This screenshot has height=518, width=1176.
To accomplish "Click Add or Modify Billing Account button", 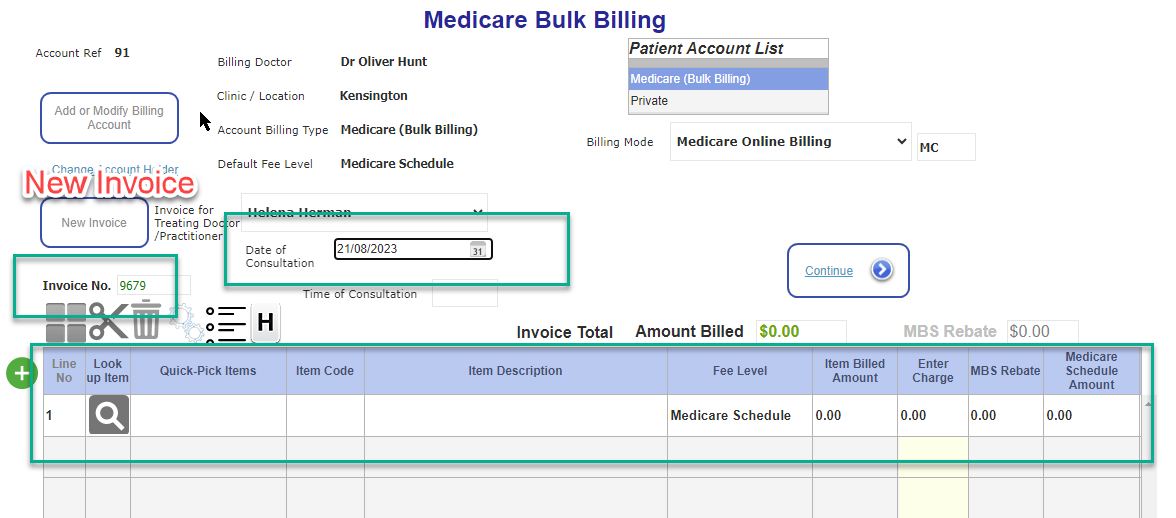I will (109, 118).
